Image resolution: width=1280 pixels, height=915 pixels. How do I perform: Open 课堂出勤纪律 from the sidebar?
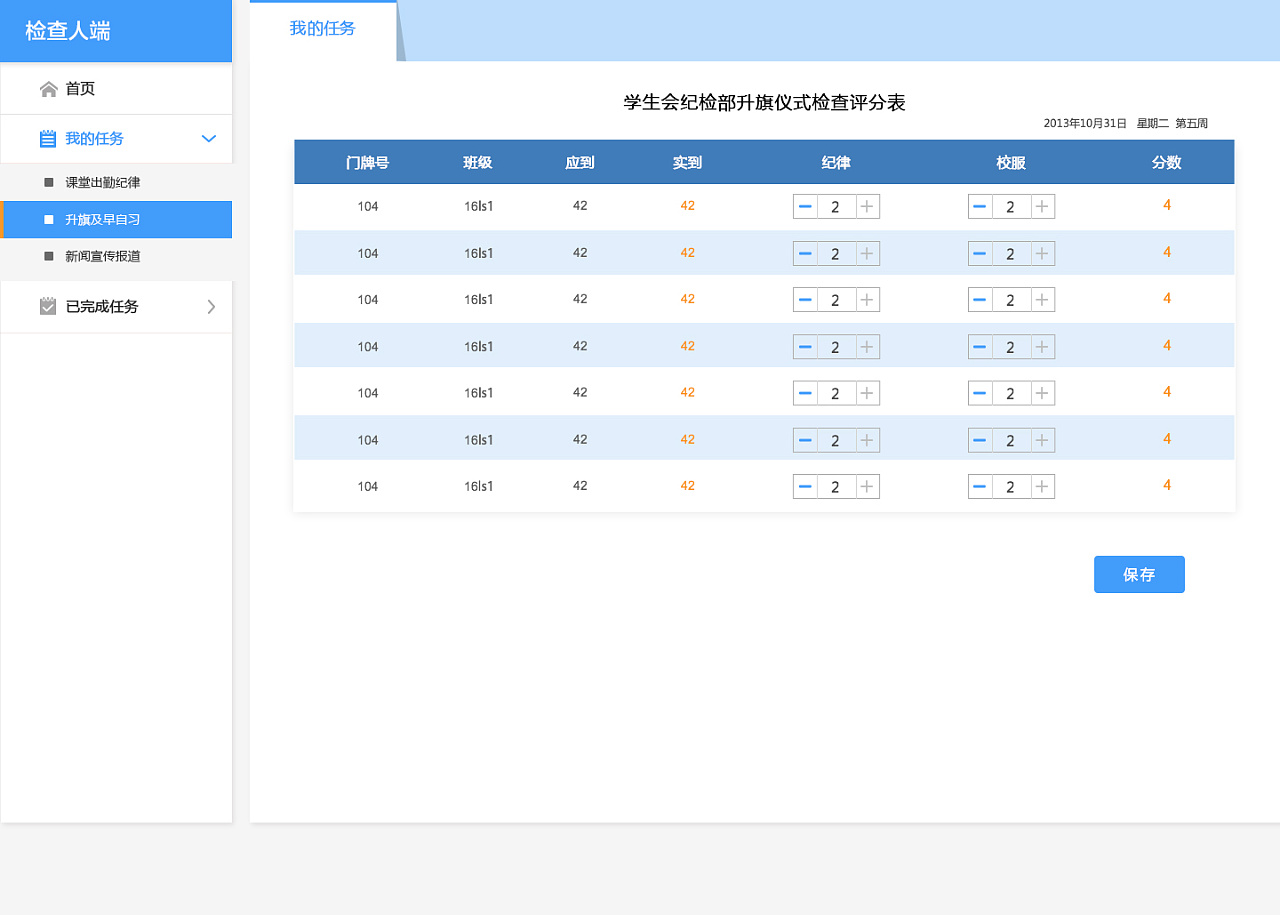102,182
